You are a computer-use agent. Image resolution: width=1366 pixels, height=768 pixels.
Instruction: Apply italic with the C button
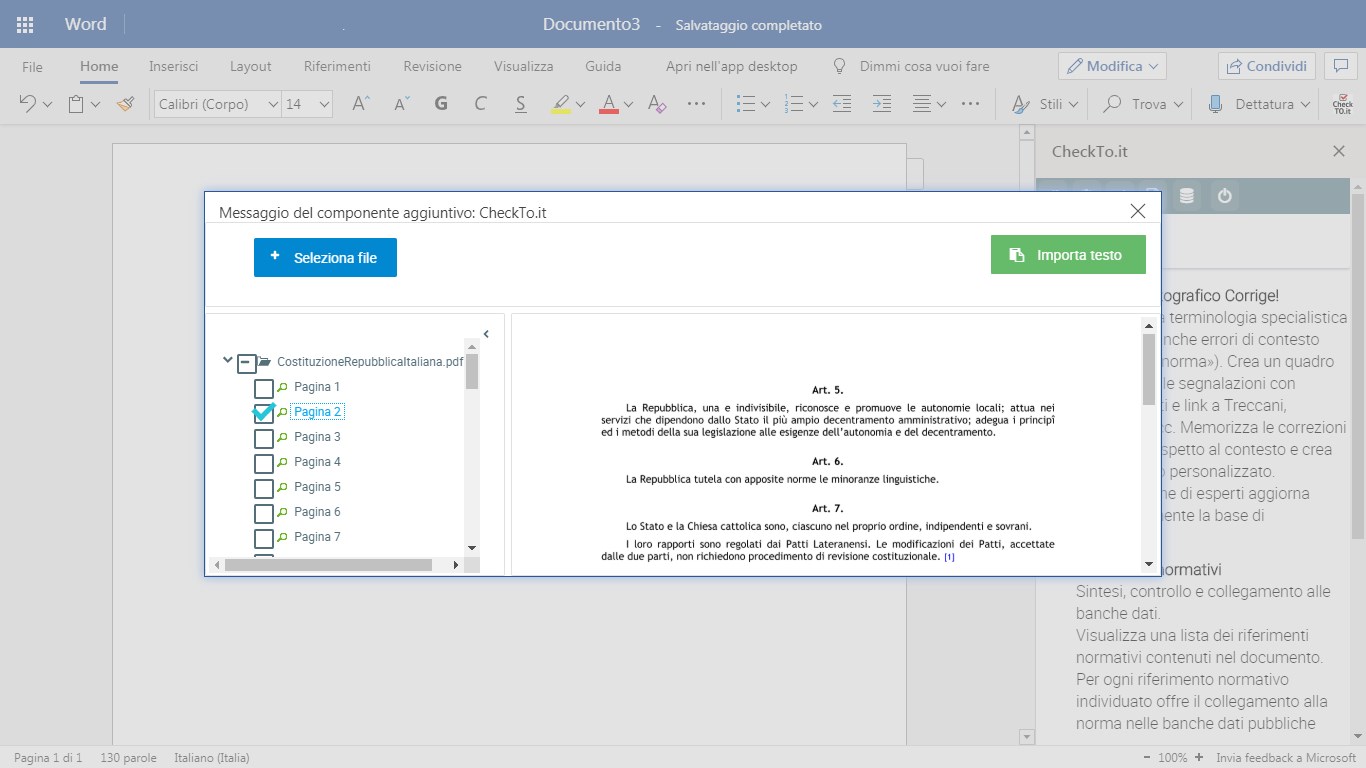click(x=480, y=104)
